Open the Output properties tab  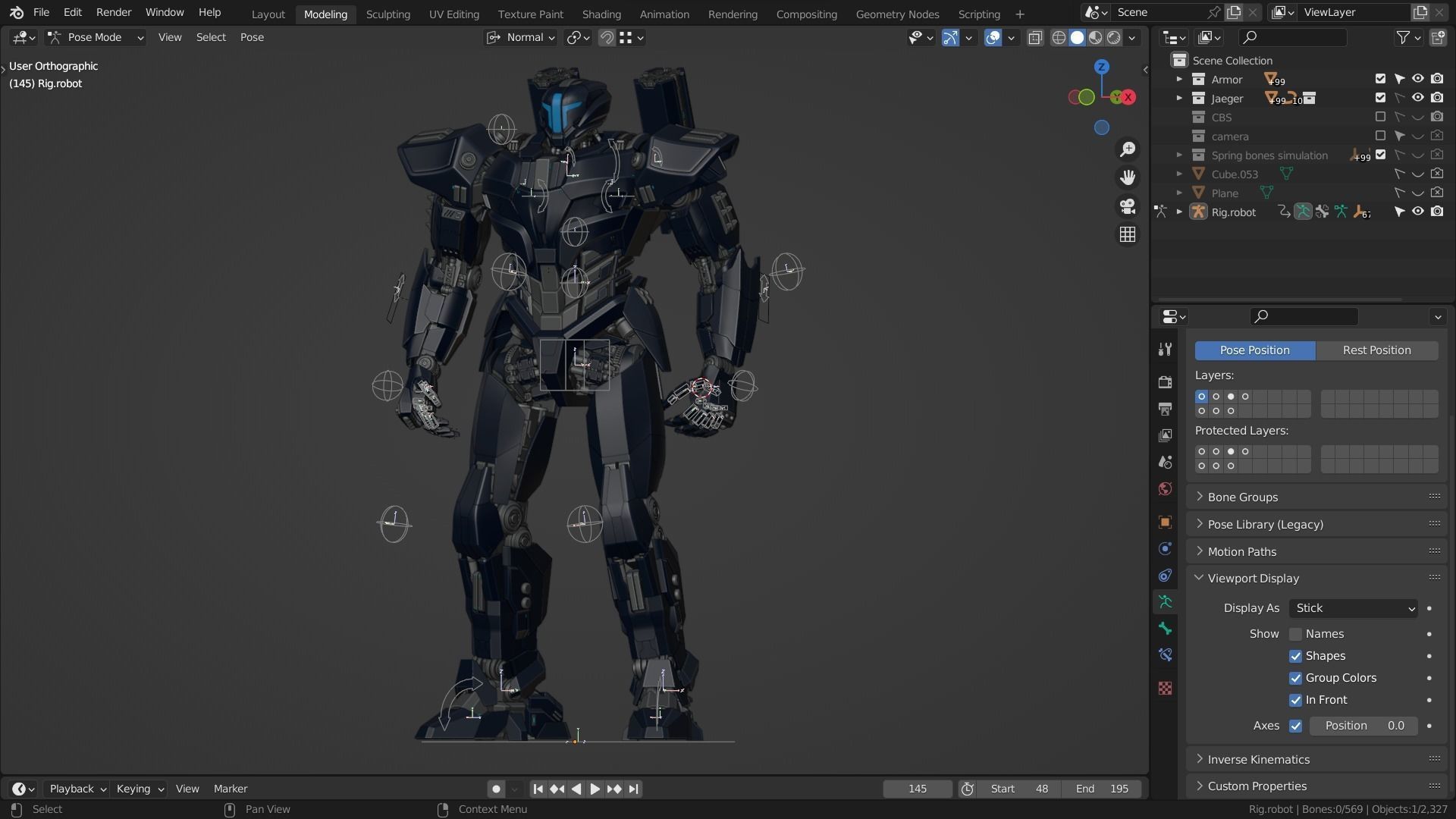1166,409
